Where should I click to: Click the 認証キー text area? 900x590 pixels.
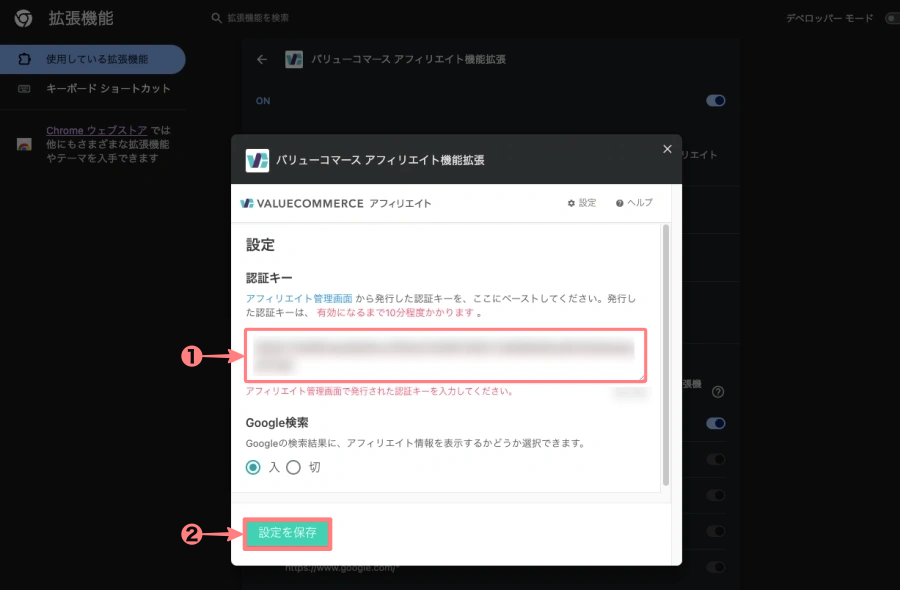(x=446, y=355)
